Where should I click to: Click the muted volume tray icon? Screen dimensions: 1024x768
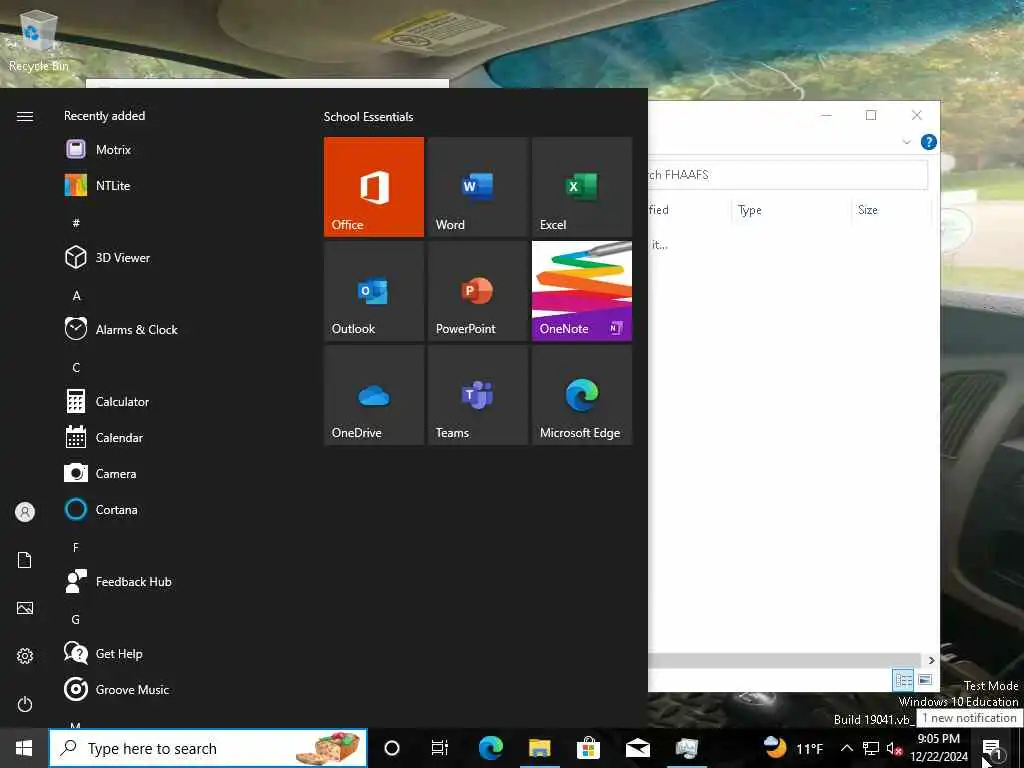click(x=894, y=748)
